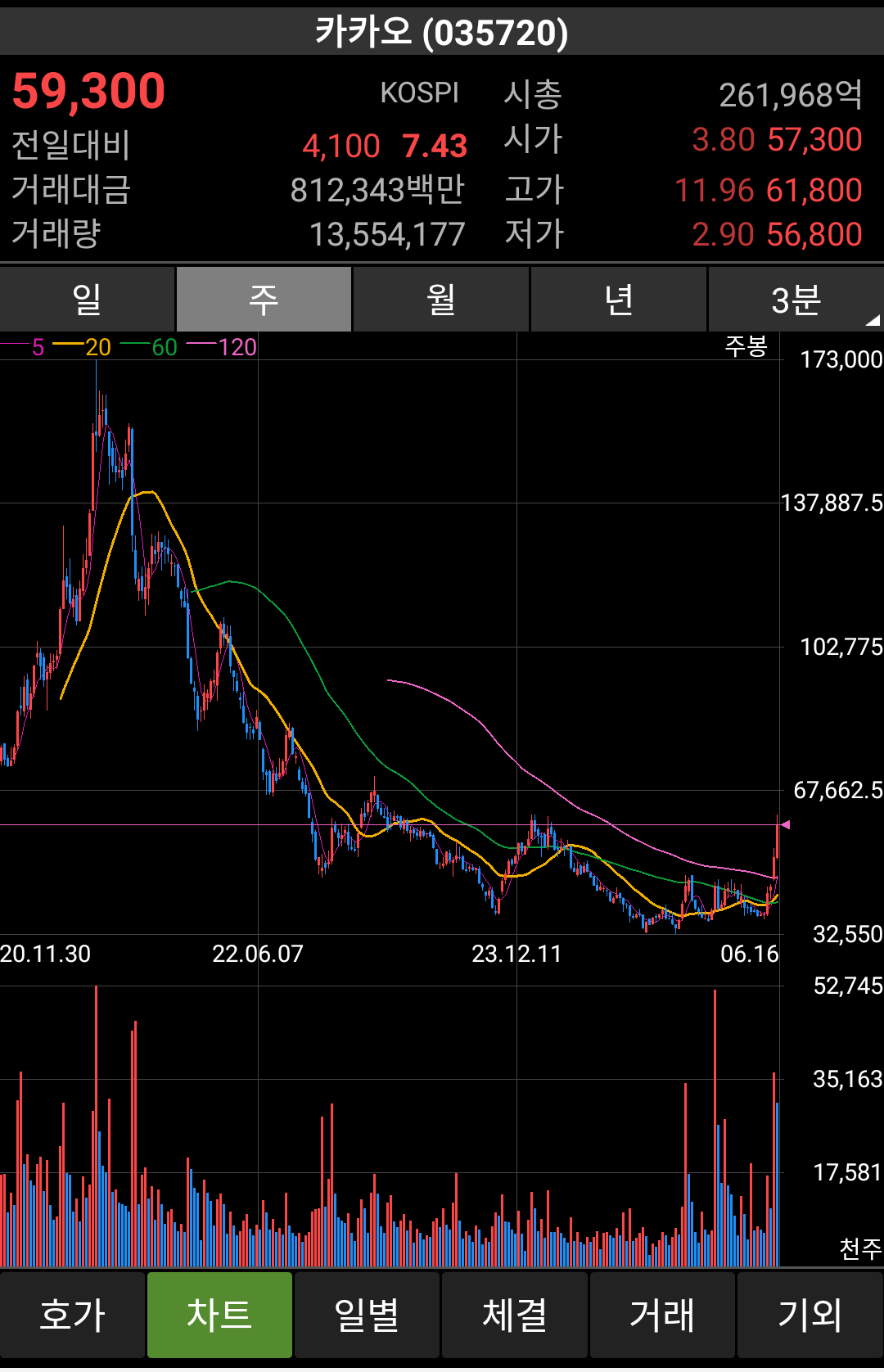Tap the 천주 volume unit label
Viewport: 884px width, 1372px height.
[x=861, y=1248]
